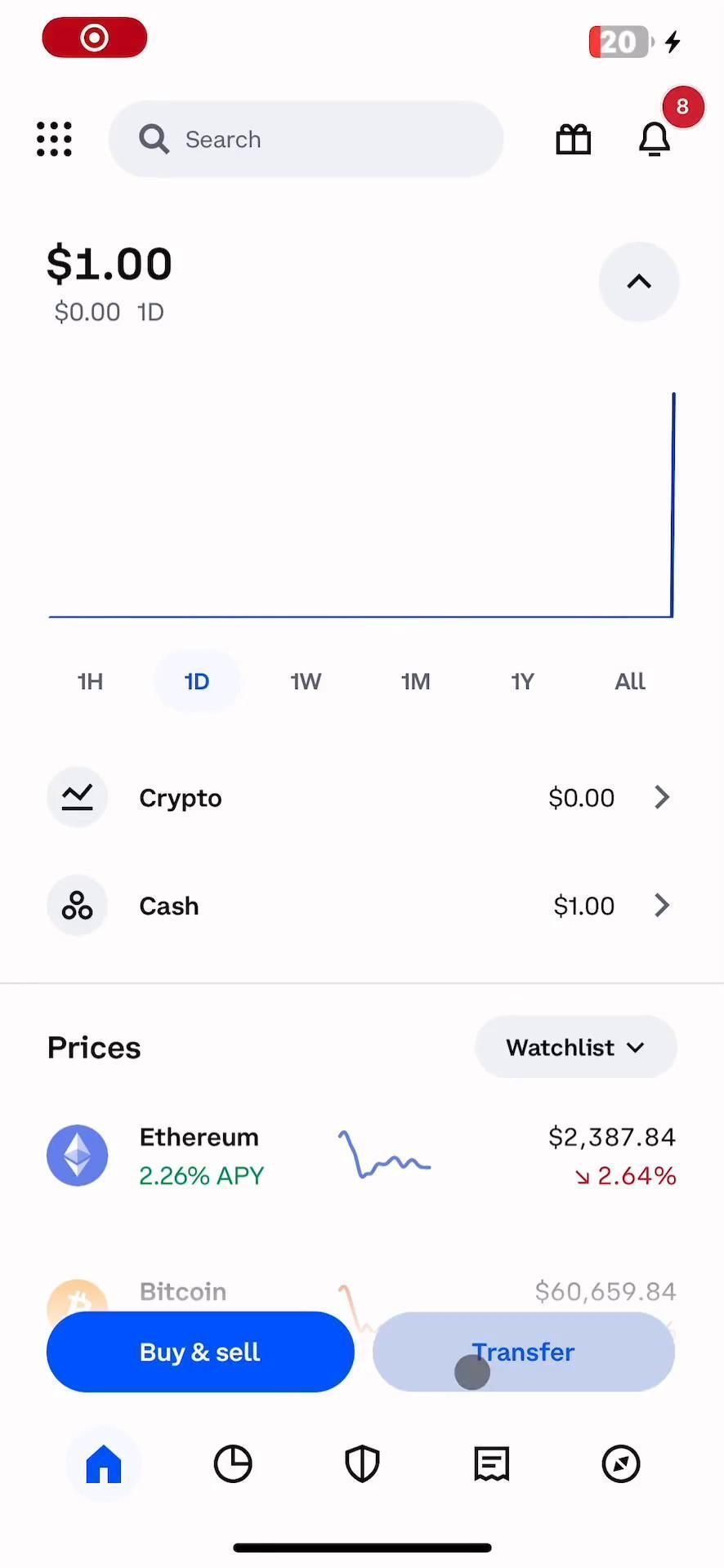Select the 1H time range
The image size is (724, 1568).
[x=90, y=681]
